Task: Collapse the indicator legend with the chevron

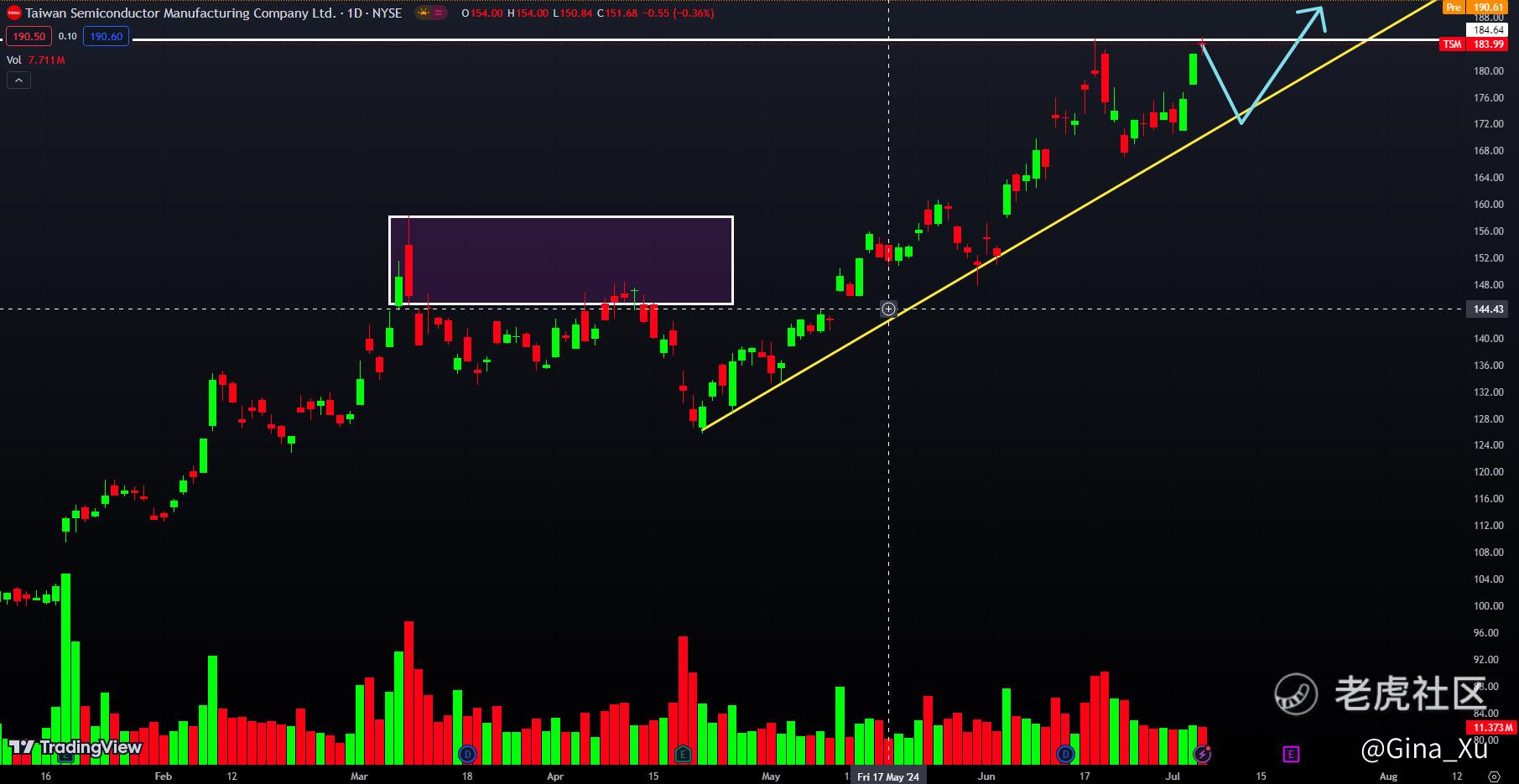Action: pyautogui.click(x=18, y=80)
